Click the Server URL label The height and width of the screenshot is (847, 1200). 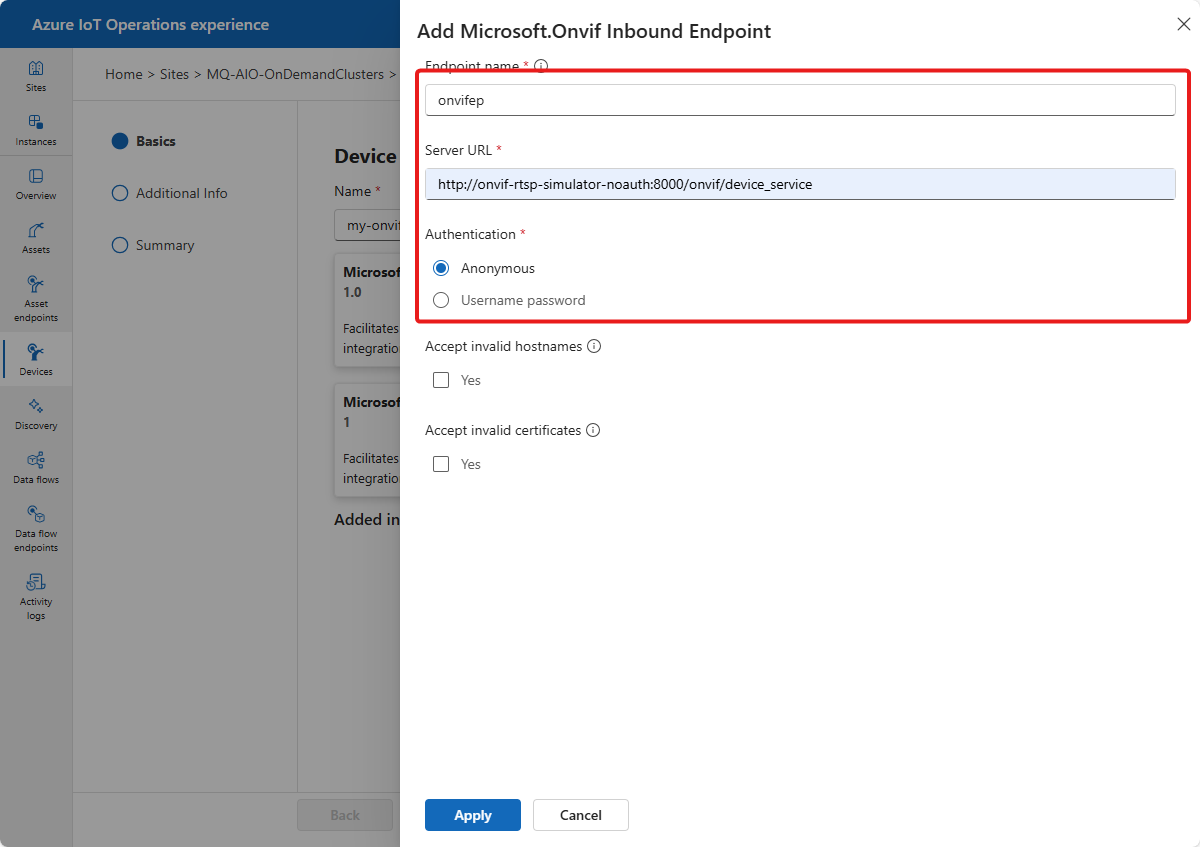(x=458, y=150)
